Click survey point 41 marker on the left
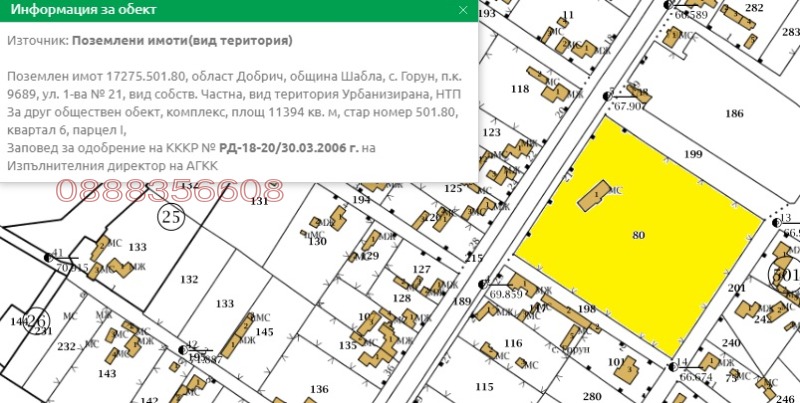This screenshot has width=800, height=403. pyautogui.click(x=48, y=257)
